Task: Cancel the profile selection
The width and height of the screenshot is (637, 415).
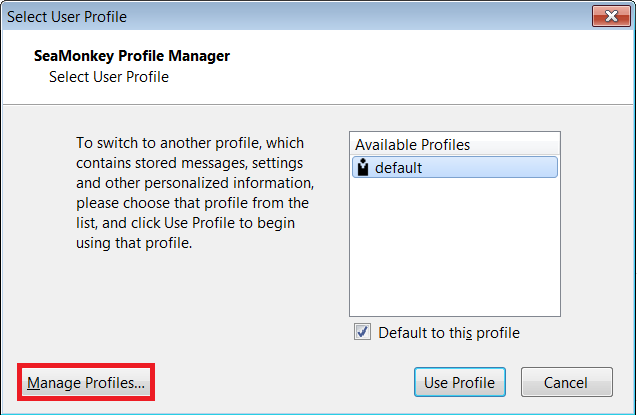Action: [567, 382]
